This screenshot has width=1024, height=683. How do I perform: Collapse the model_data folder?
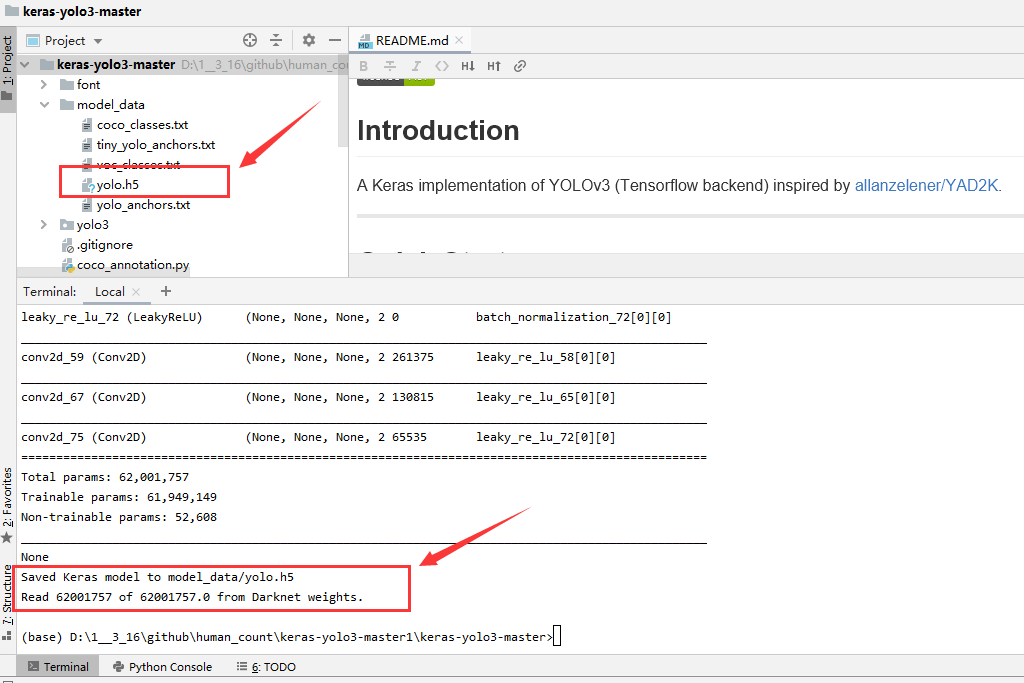[44, 105]
